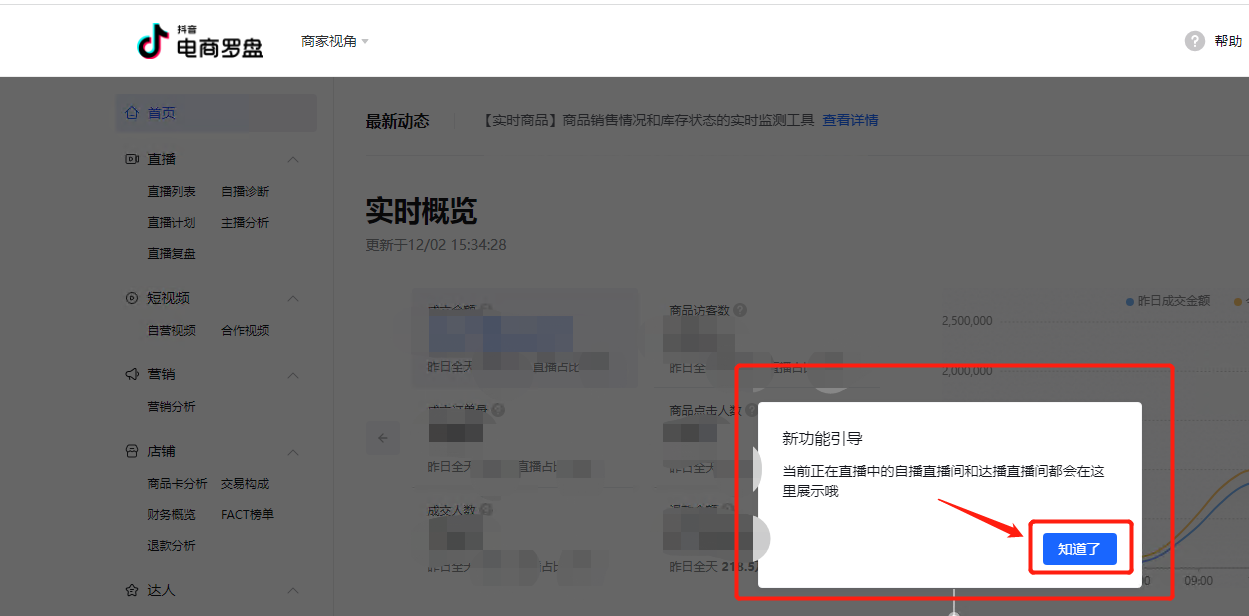The image size is (1249, 616).
Task: Click the Douyin 电商罗盘 logo
Action: [199, 41]
